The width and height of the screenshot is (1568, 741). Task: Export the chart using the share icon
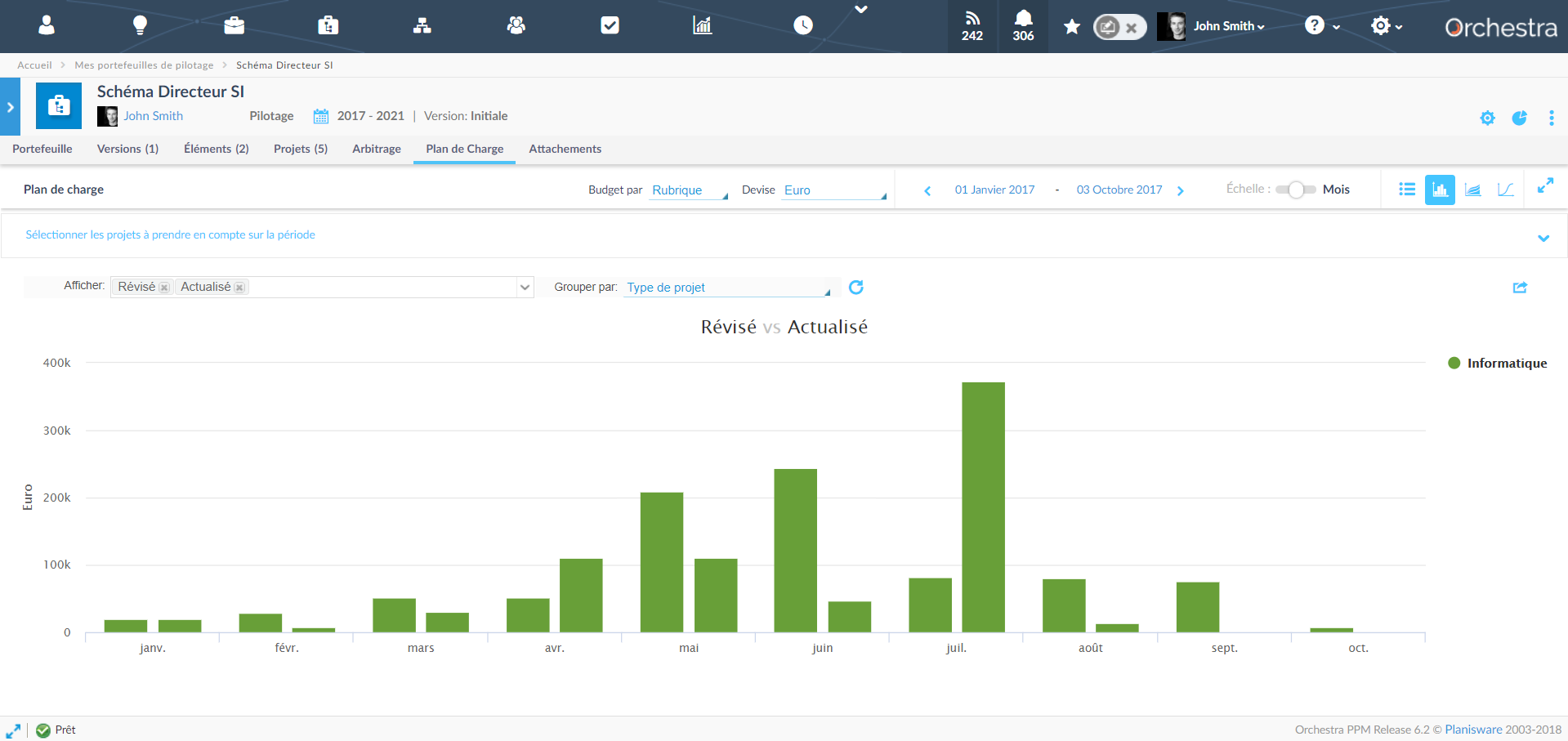pos(1520,288)
